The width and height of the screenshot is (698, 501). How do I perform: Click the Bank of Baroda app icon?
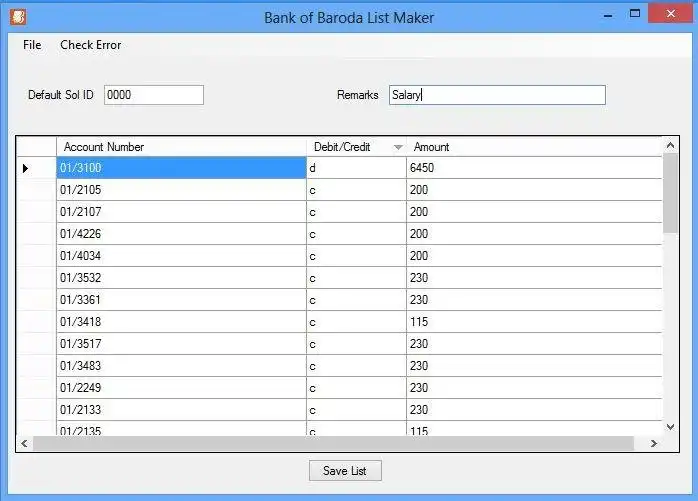(x=18, y=17)
